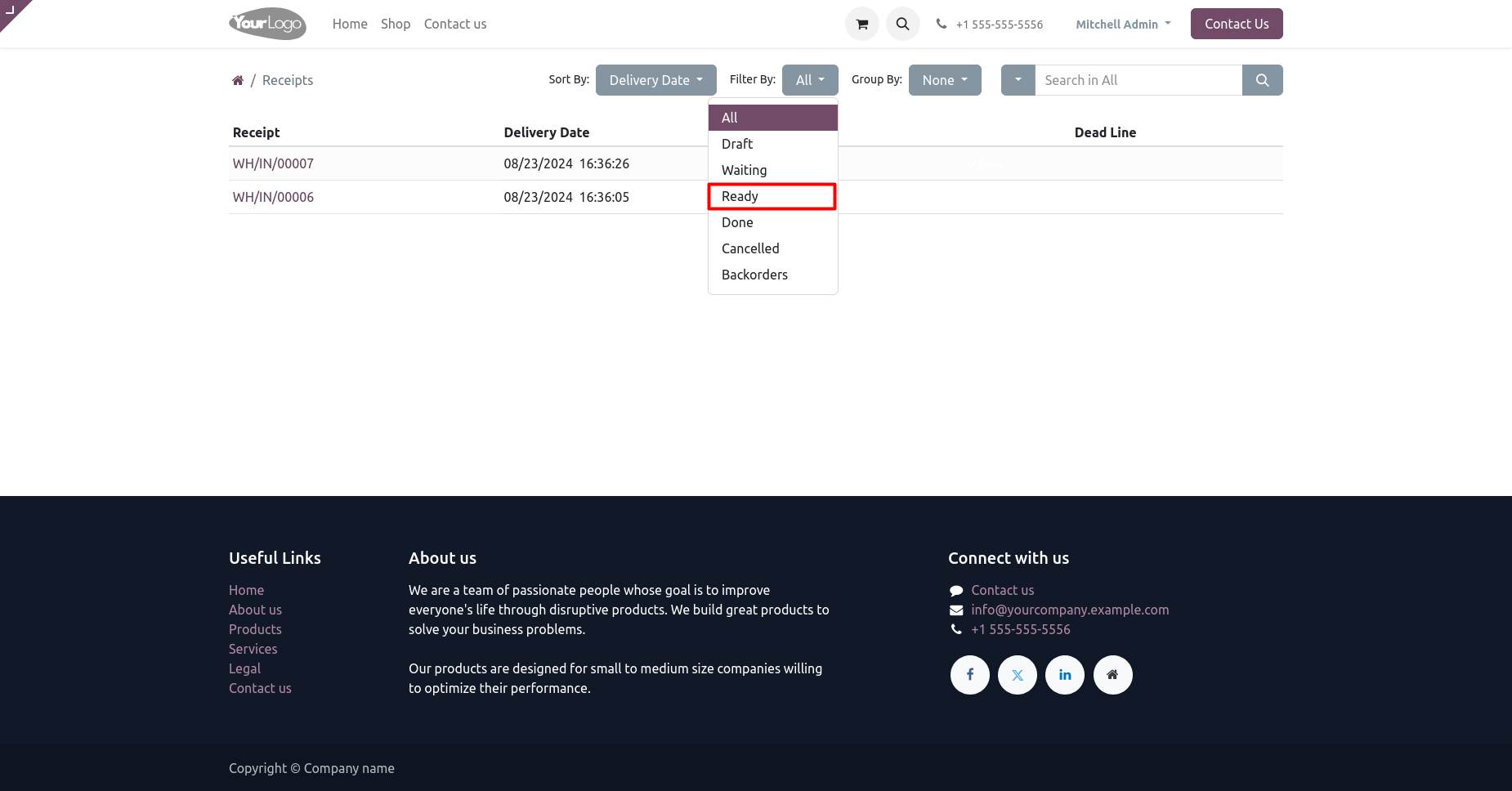Open the Home nav link

350,24
